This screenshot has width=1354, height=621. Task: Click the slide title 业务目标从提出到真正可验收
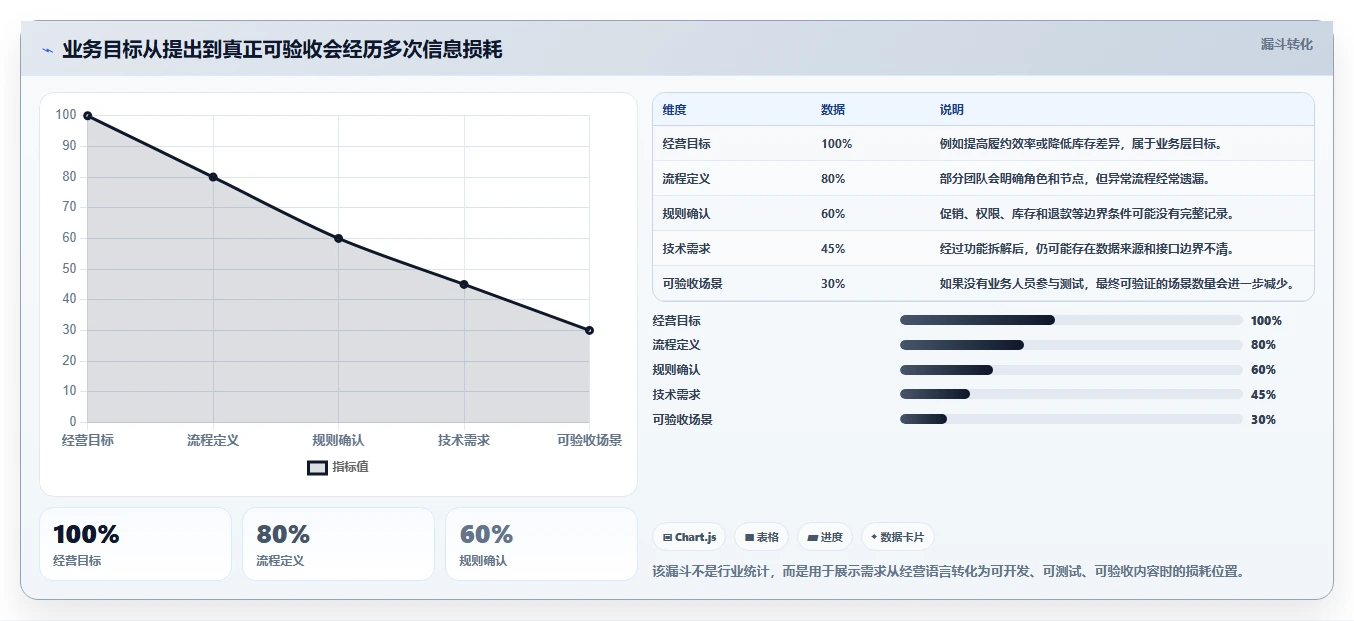pos(282,50)
